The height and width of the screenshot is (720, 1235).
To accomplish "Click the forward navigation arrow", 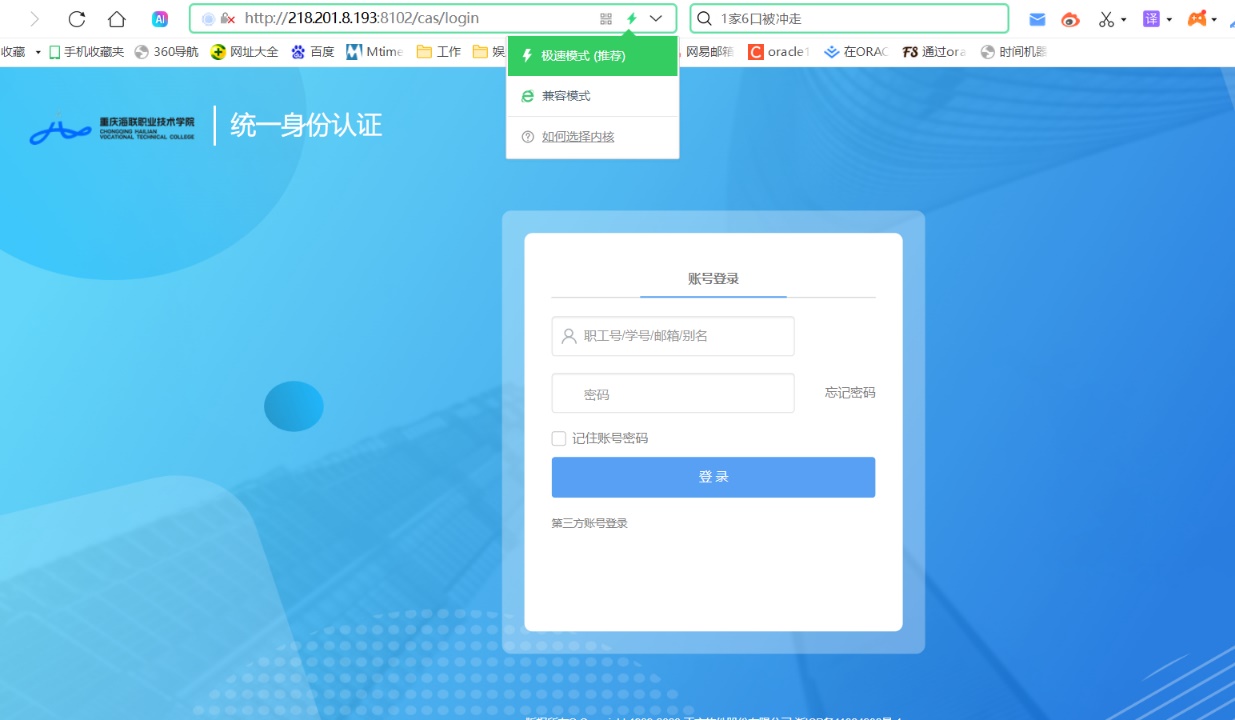I will coord(35,19).
